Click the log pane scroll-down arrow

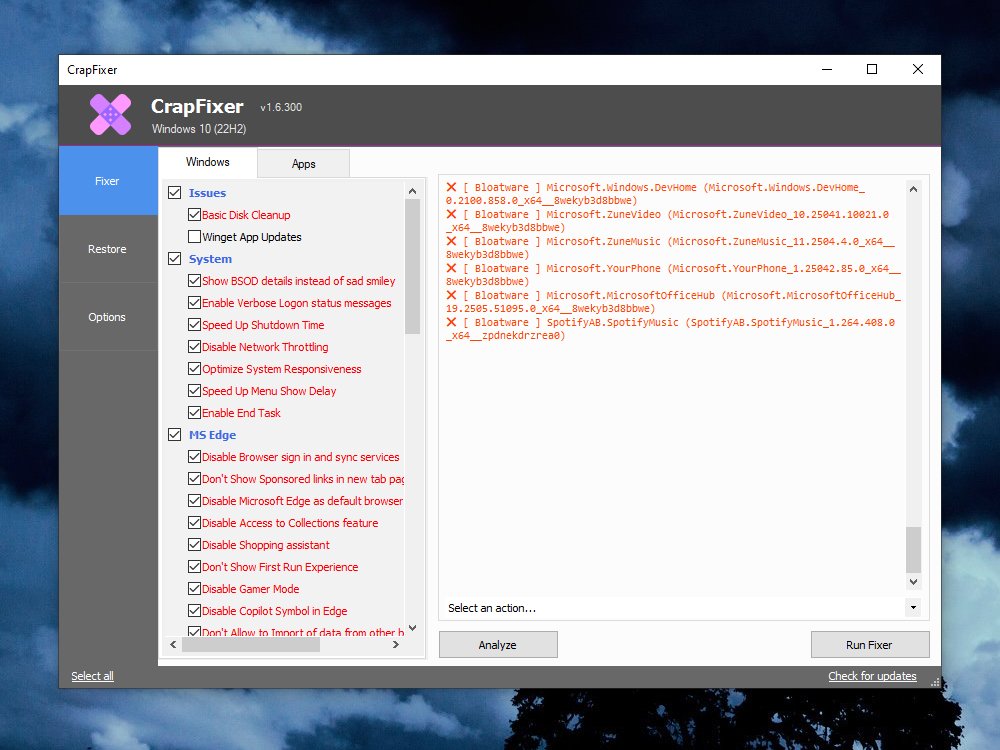(913, 582)
